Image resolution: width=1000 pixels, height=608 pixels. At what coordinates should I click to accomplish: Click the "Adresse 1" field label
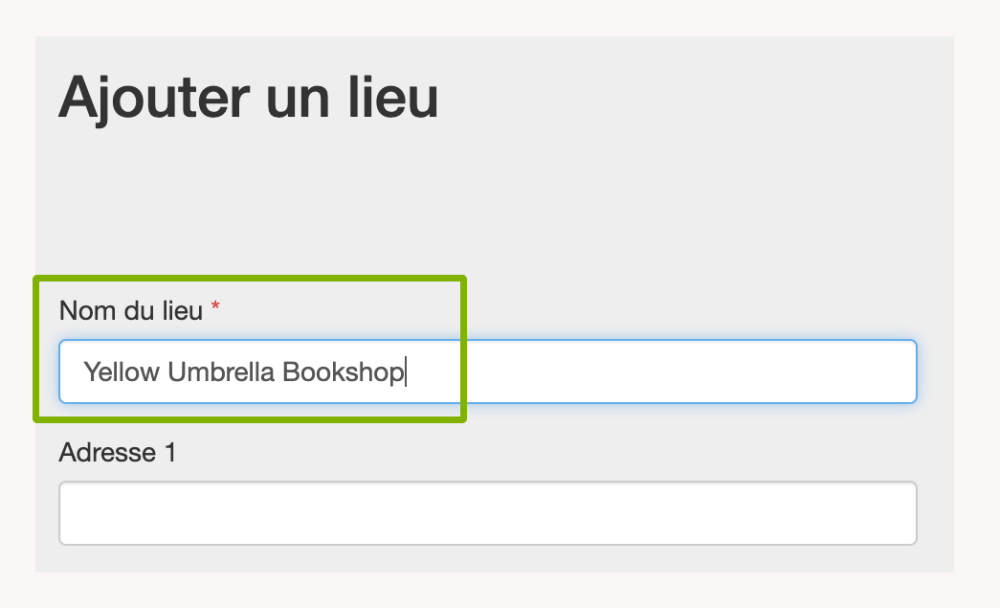tap(117, 453)
